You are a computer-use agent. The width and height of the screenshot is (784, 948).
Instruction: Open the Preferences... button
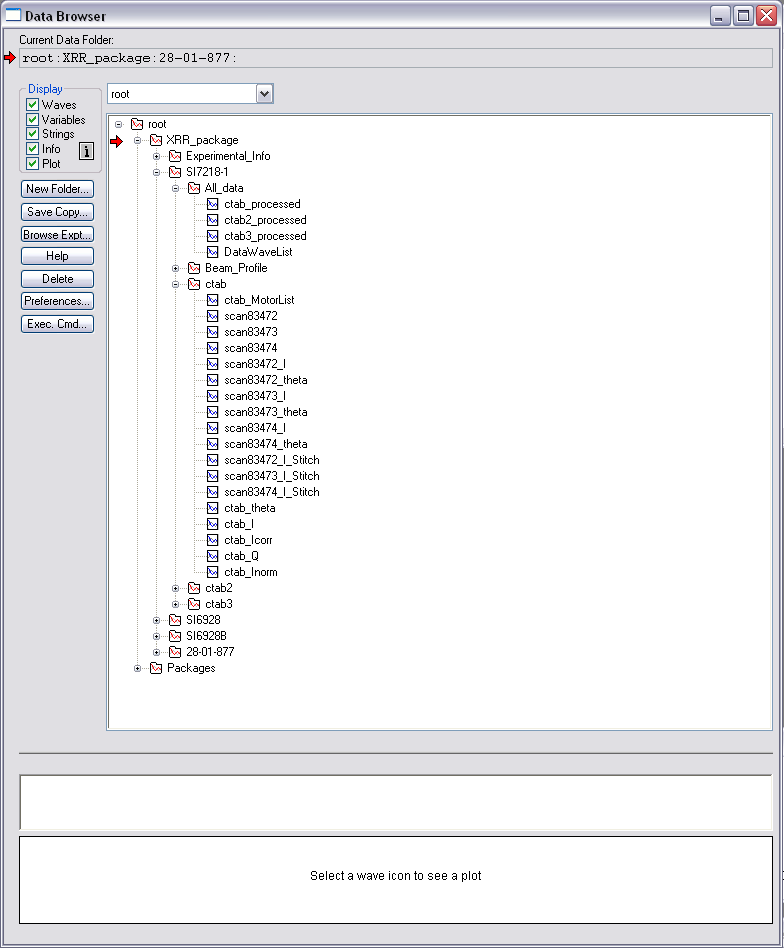(57, 301)
